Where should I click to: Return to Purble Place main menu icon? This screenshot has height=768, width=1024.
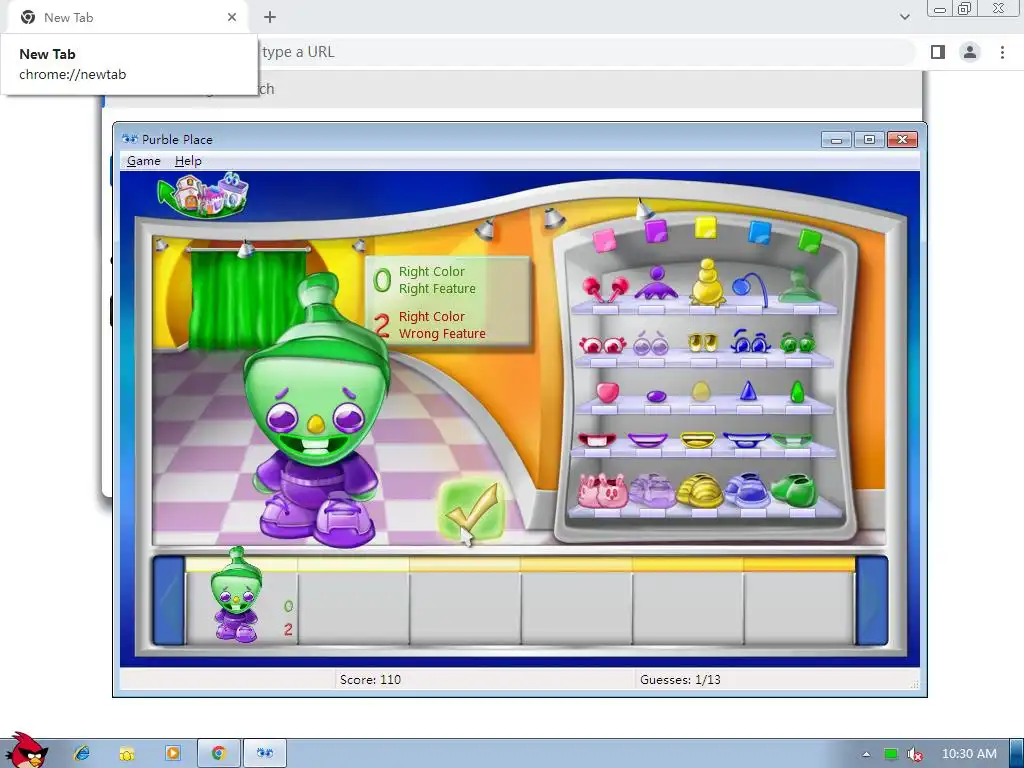203,195
